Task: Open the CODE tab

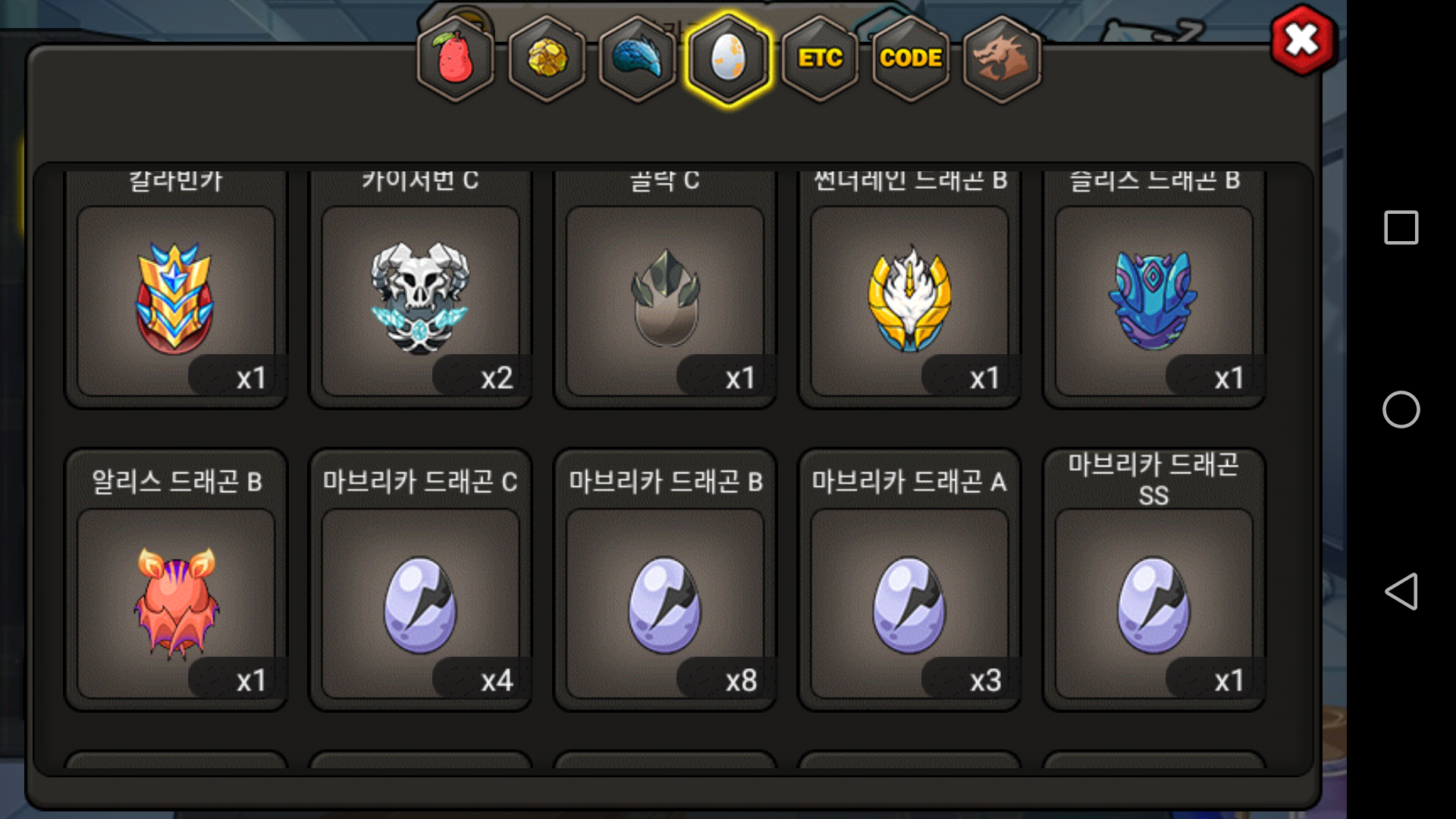Action: (911, 59)
